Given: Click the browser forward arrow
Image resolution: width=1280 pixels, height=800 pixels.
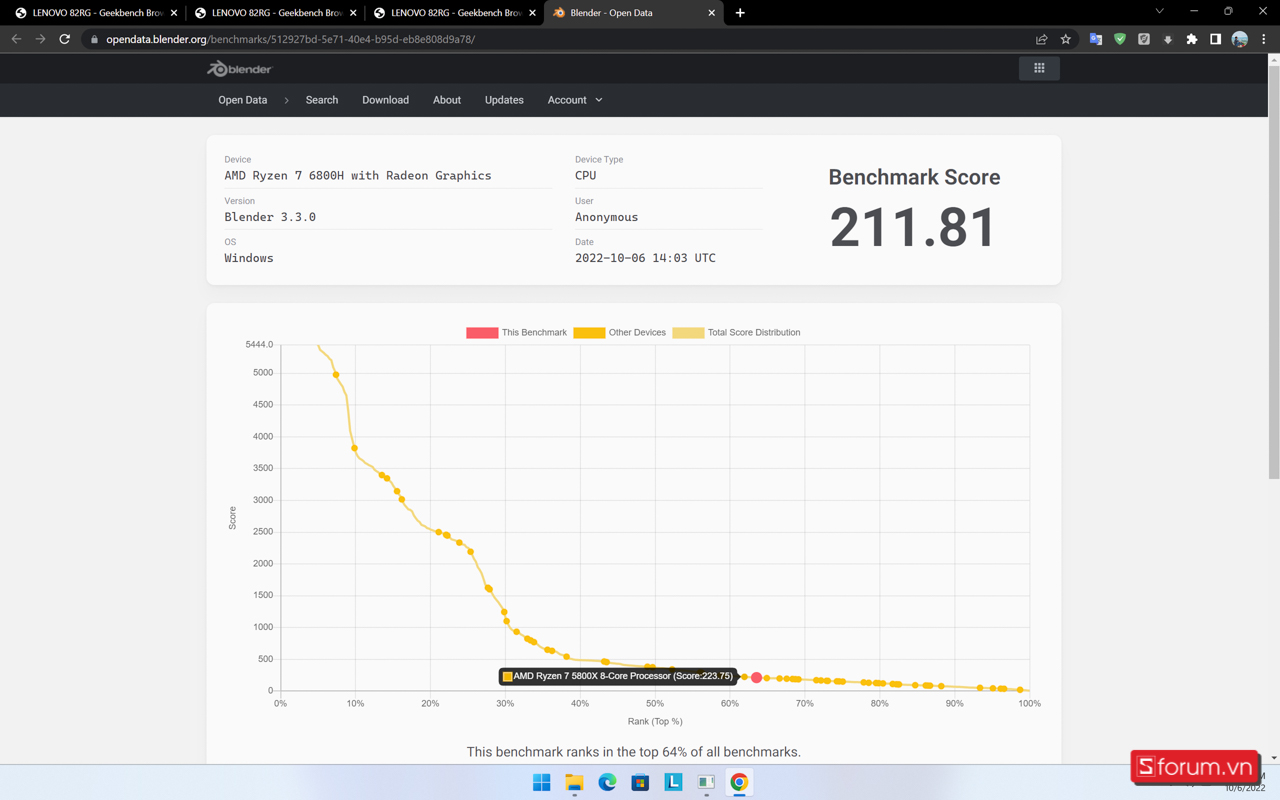Looking at the screenshot, I should [x=41, y=39].
